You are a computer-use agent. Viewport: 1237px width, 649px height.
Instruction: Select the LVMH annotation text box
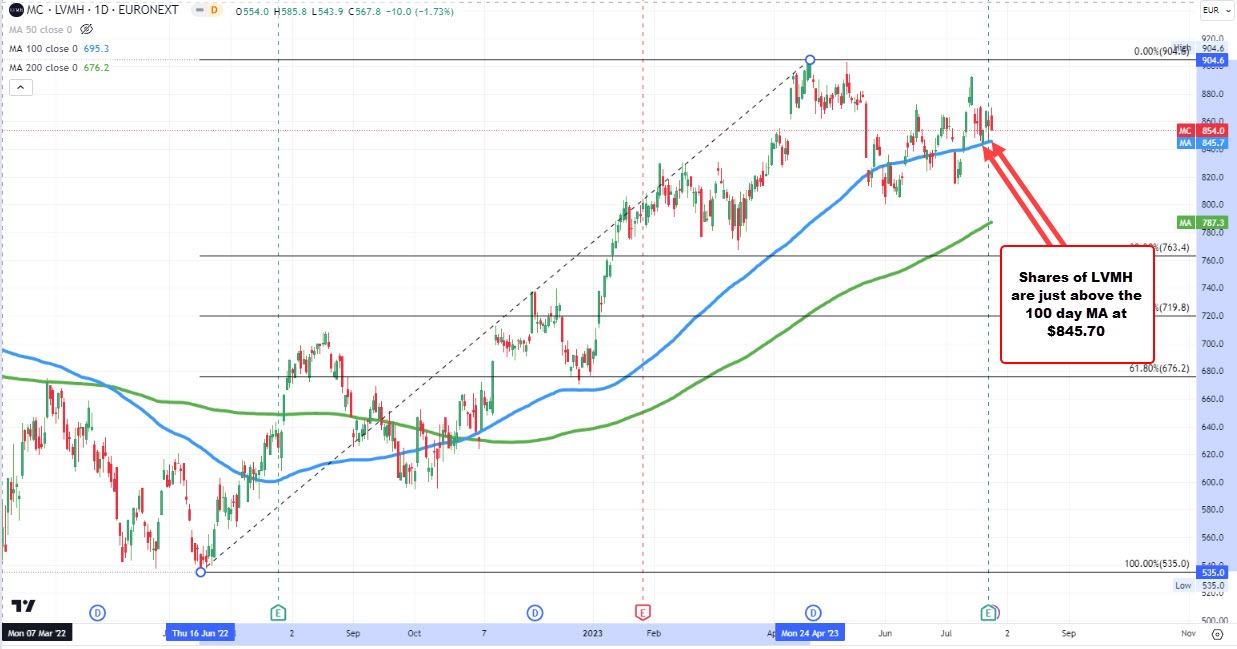[1078, 303]
